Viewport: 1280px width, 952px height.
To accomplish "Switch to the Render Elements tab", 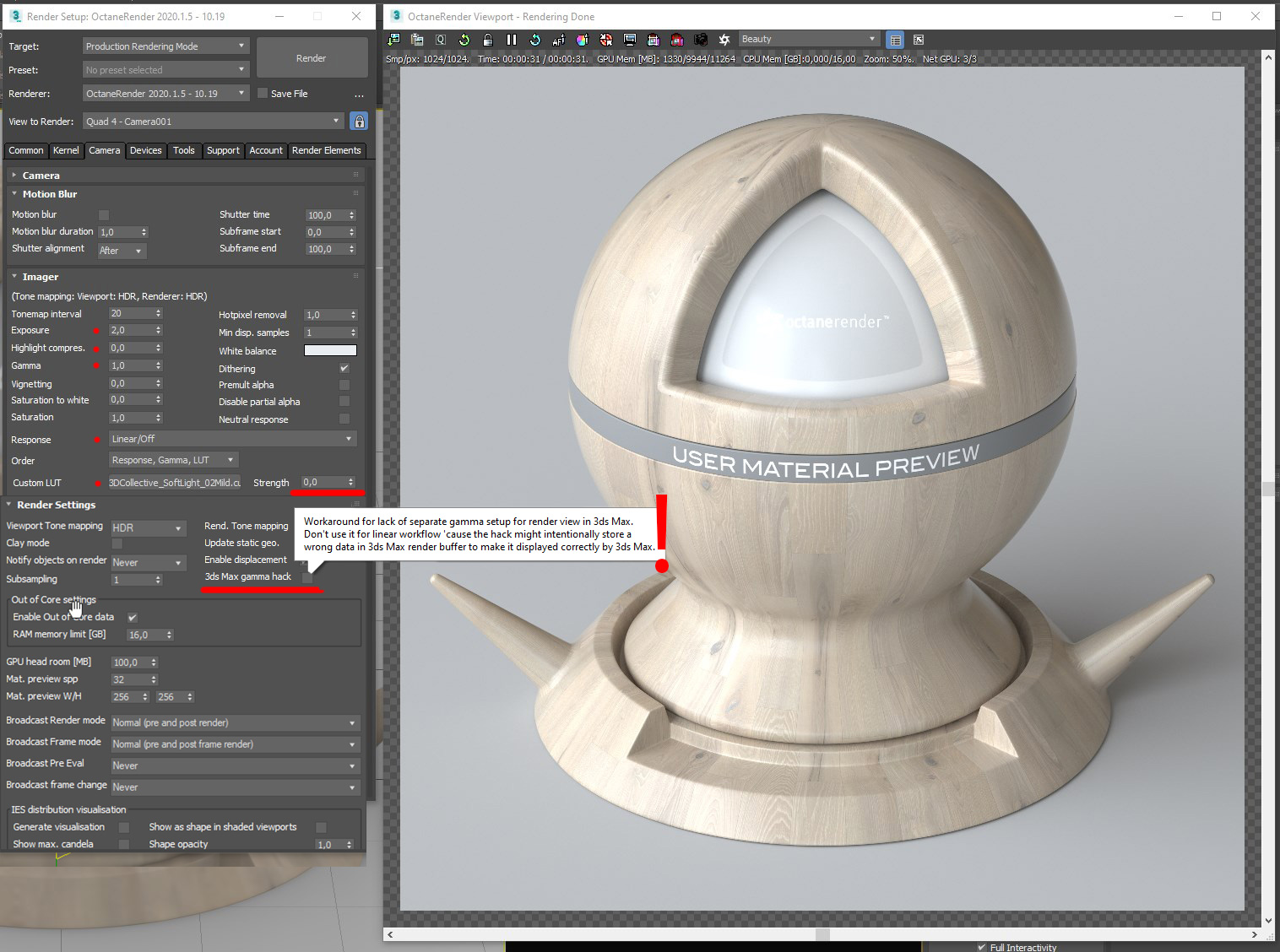I will coord(326,151).
